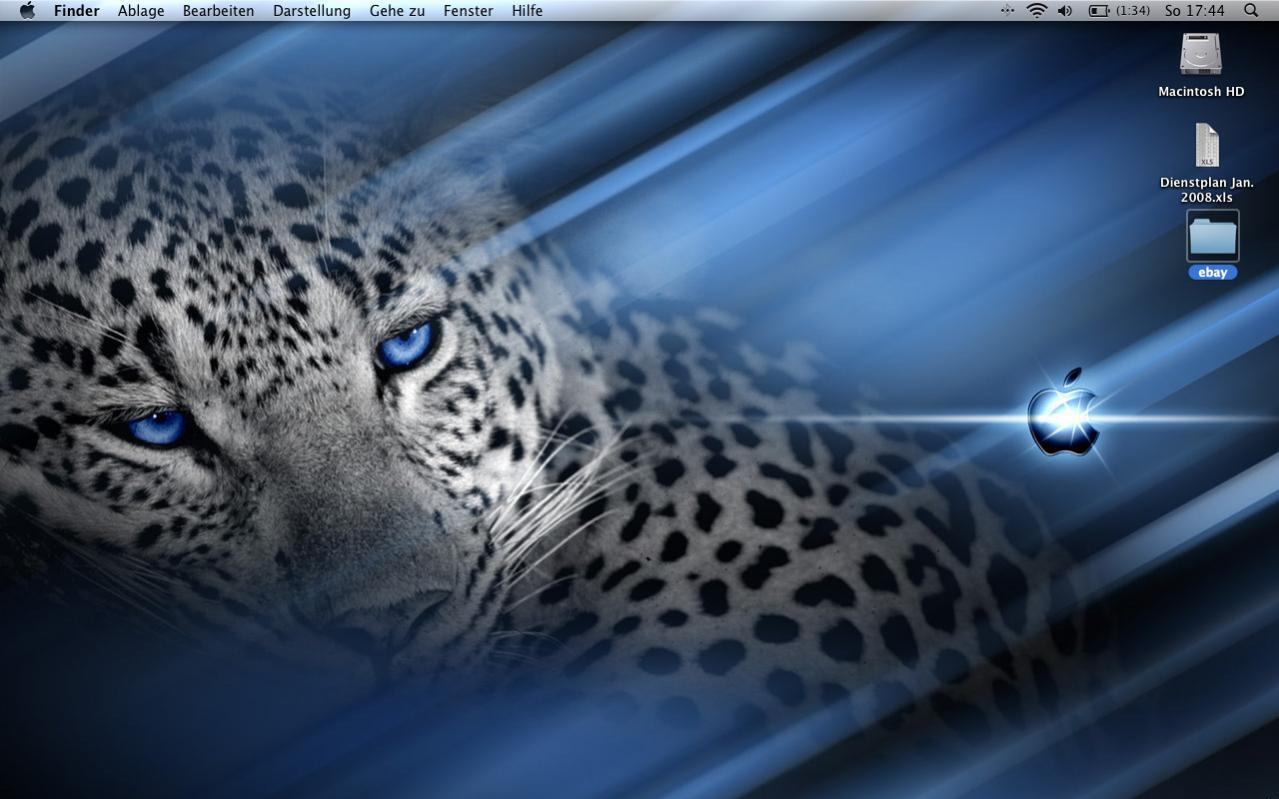Select the Macintosh HD drive icon

coord(1201,54)
